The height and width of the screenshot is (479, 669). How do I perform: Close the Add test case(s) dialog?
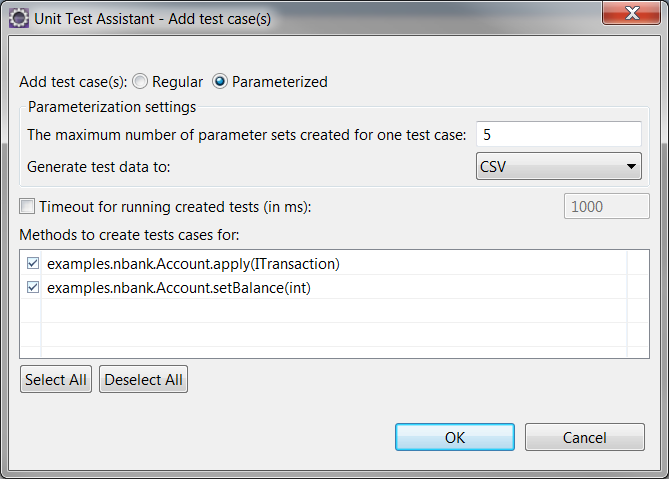pos(631,13)
